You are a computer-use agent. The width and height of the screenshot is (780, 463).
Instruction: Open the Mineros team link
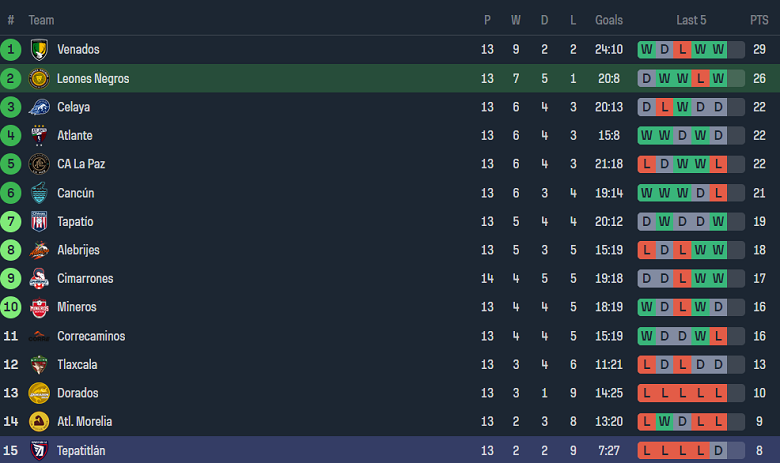coord(77,307)
